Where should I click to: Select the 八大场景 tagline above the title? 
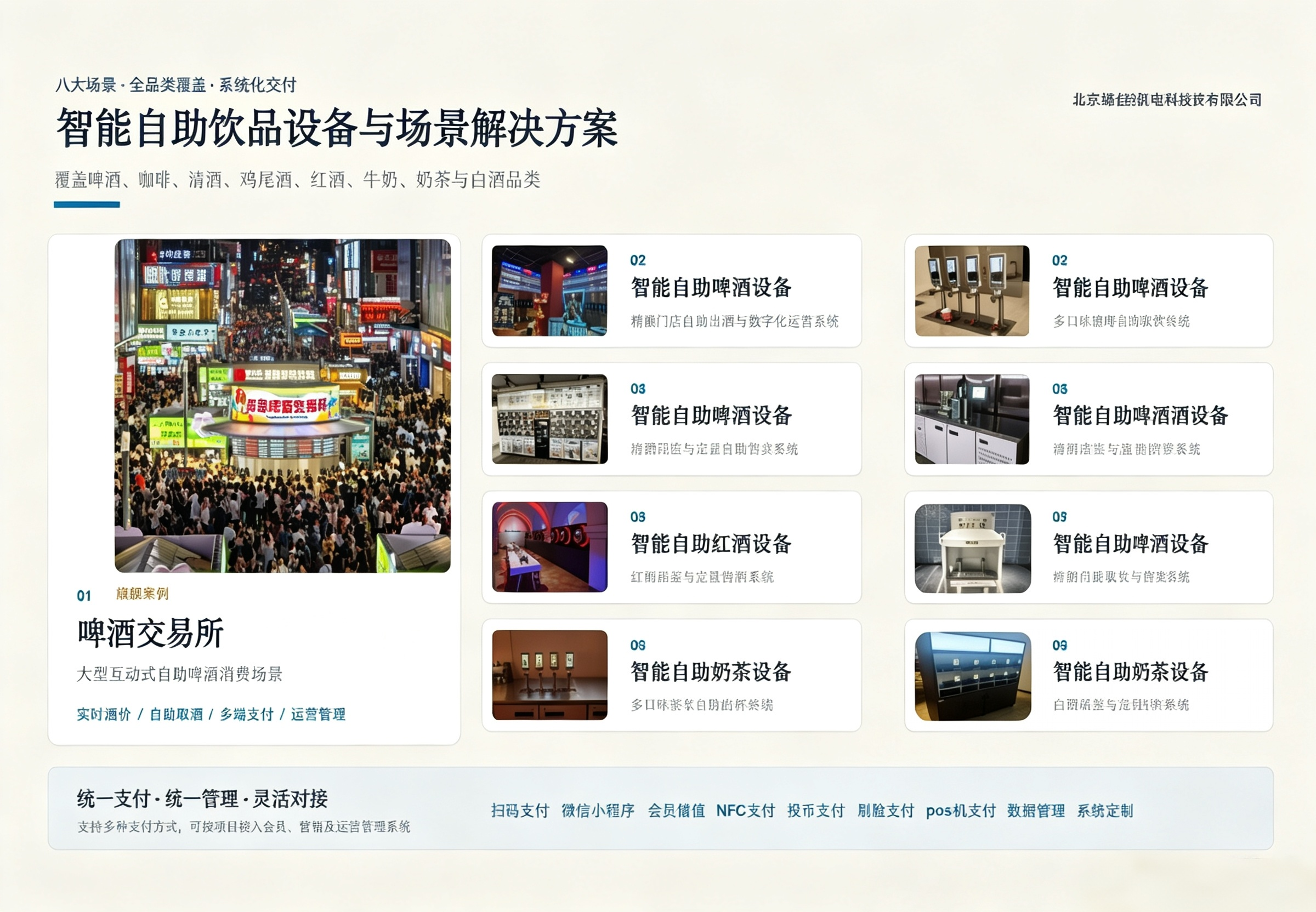click(x=175, y=85)
